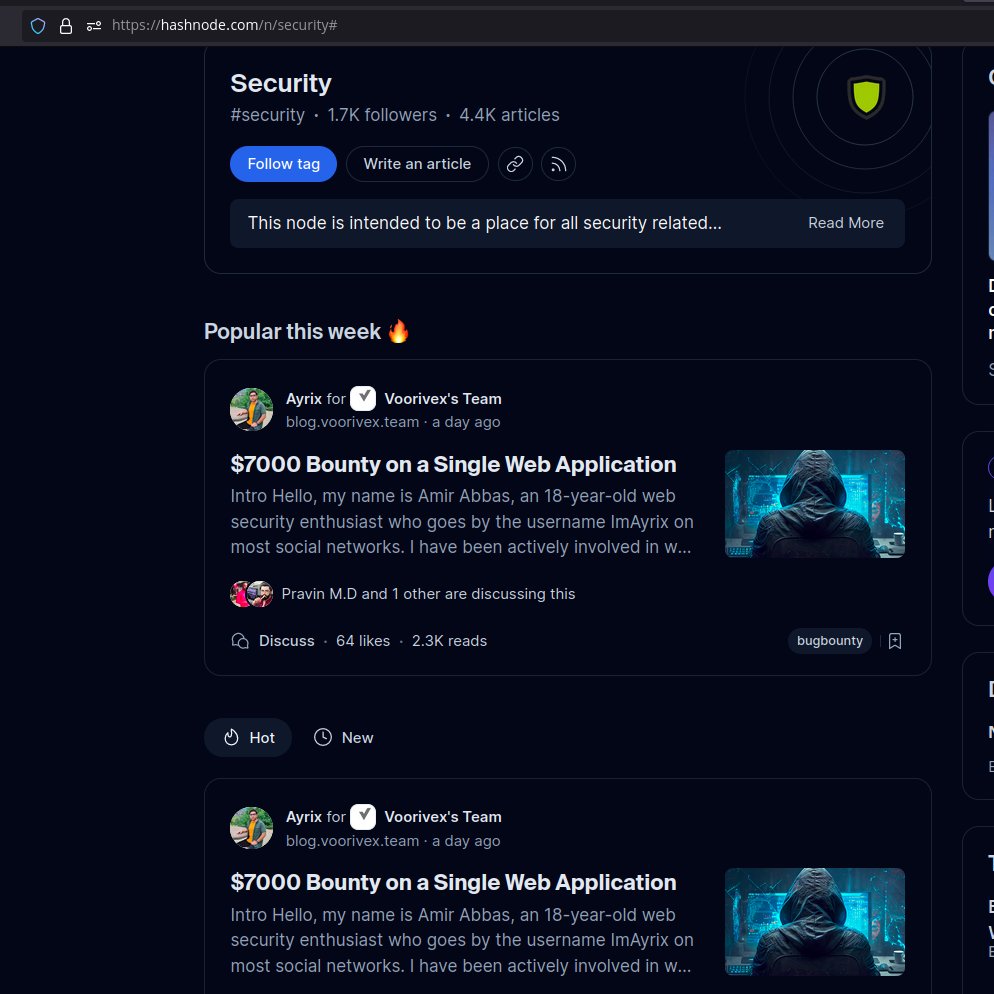Click Voorivex's Team logo in Popular card
Viewport: 994px width, 994px height.
click(363, 399)
